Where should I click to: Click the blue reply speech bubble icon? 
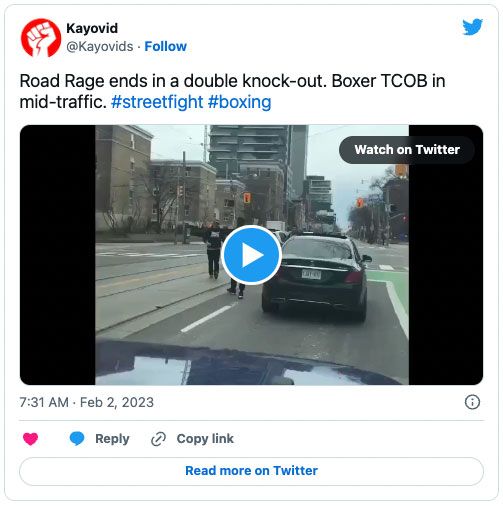tap(77, 439)
